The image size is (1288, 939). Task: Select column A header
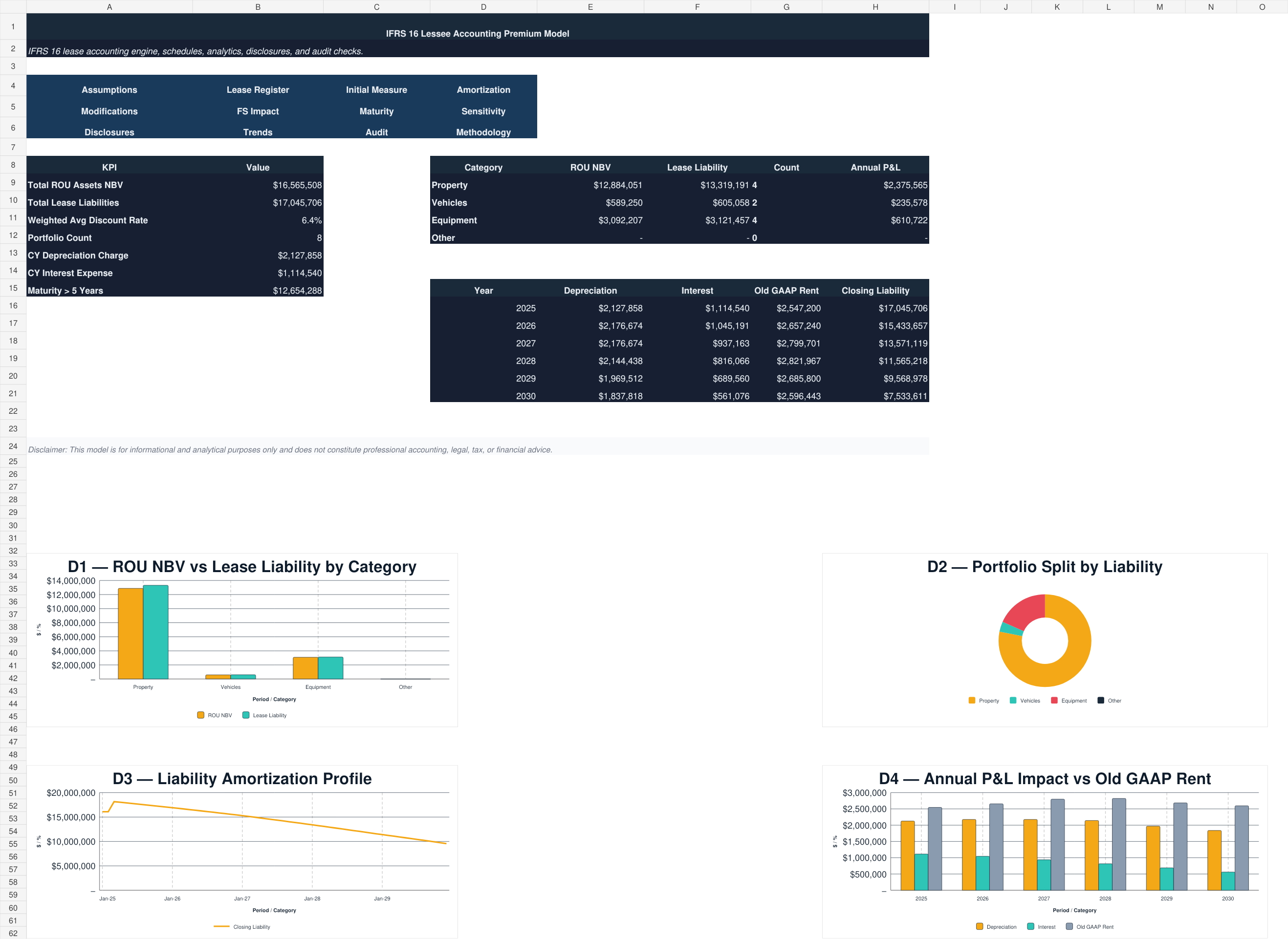(109, 7)
